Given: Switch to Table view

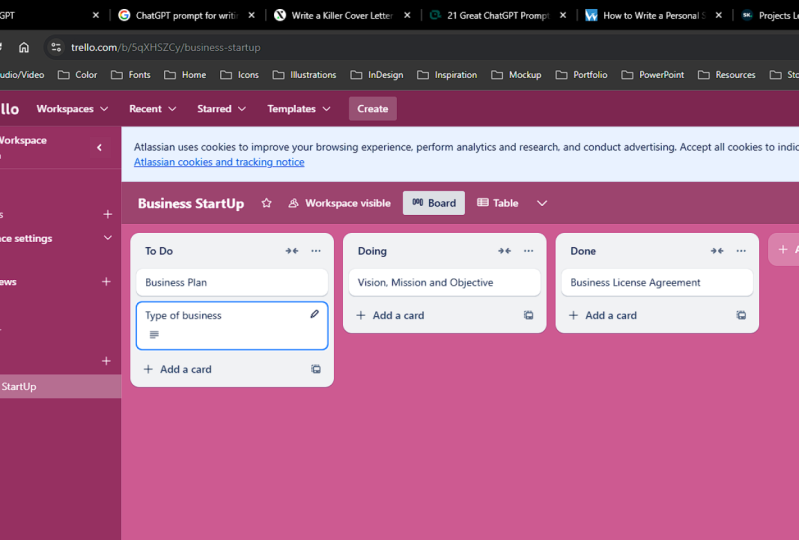Looking at the screenshot, I should (497, 203).
